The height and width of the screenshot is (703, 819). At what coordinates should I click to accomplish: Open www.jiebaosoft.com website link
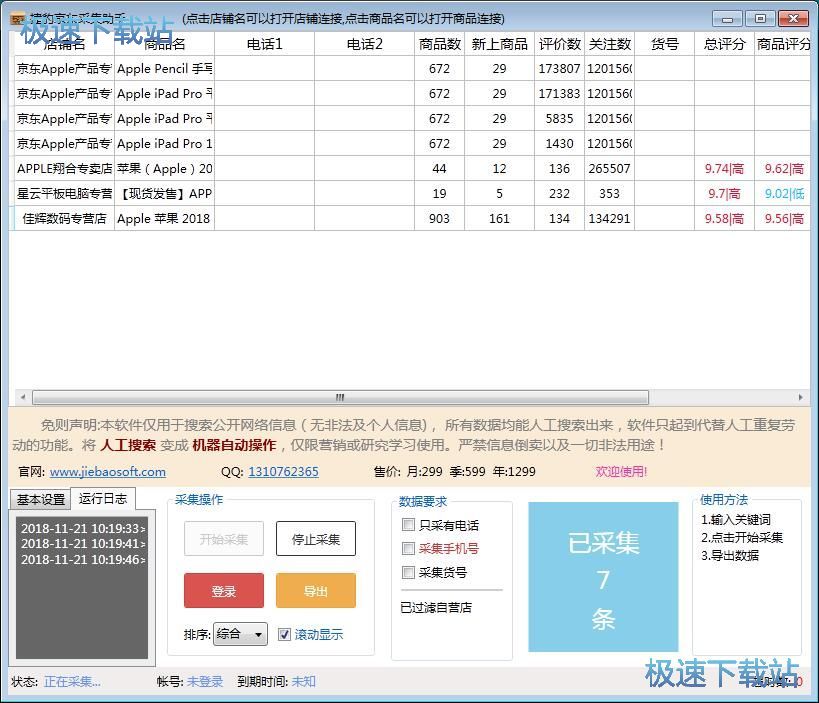tap(108, 472)
